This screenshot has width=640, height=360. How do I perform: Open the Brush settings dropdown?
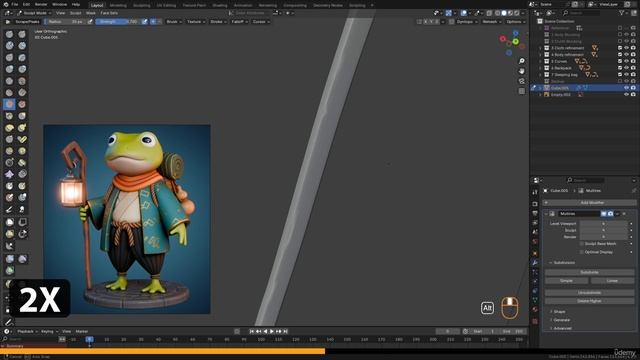click(x=174, y=22)
